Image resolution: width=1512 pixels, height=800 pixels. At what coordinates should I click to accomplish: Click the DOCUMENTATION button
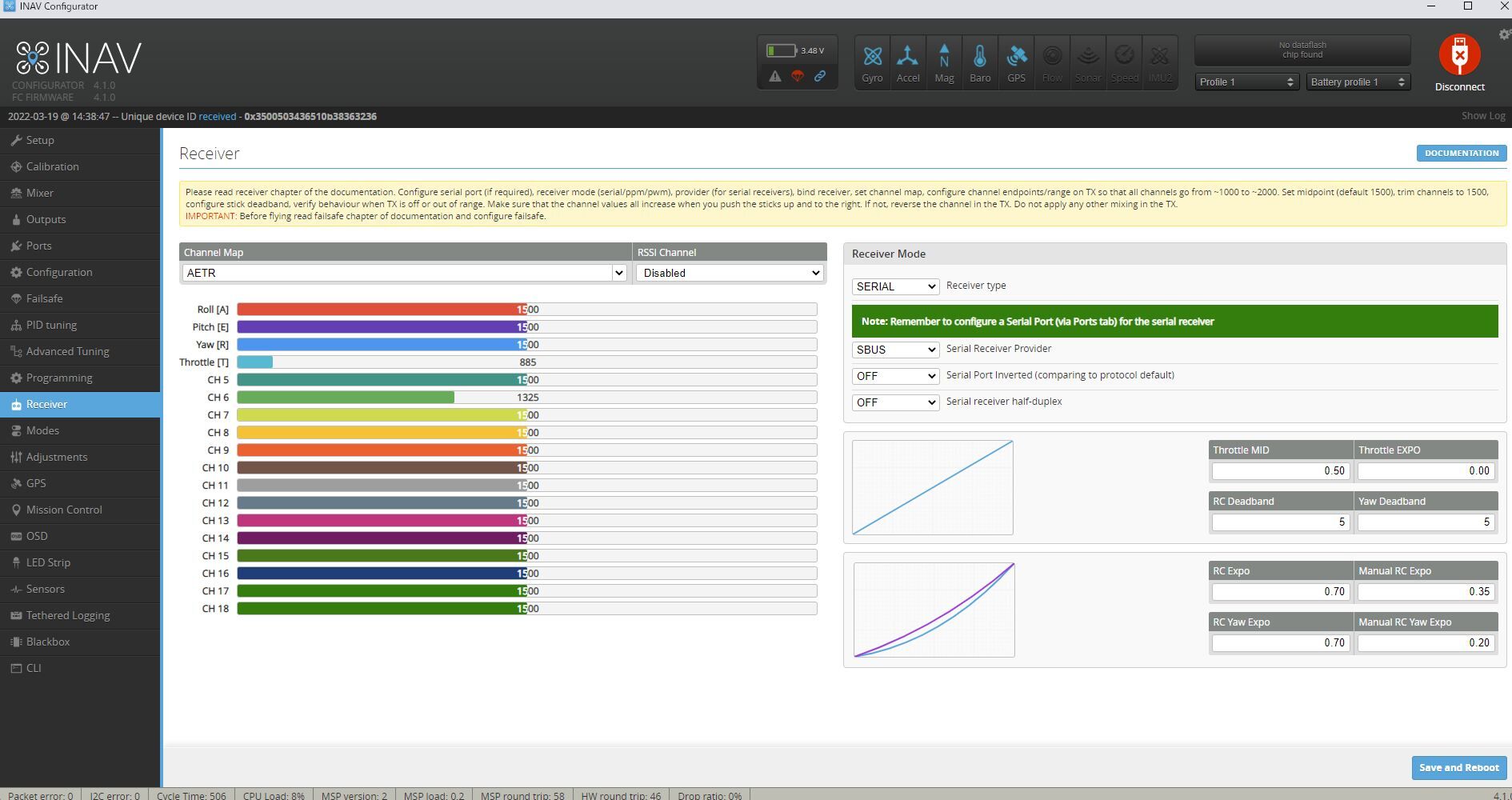(1461, 153)
